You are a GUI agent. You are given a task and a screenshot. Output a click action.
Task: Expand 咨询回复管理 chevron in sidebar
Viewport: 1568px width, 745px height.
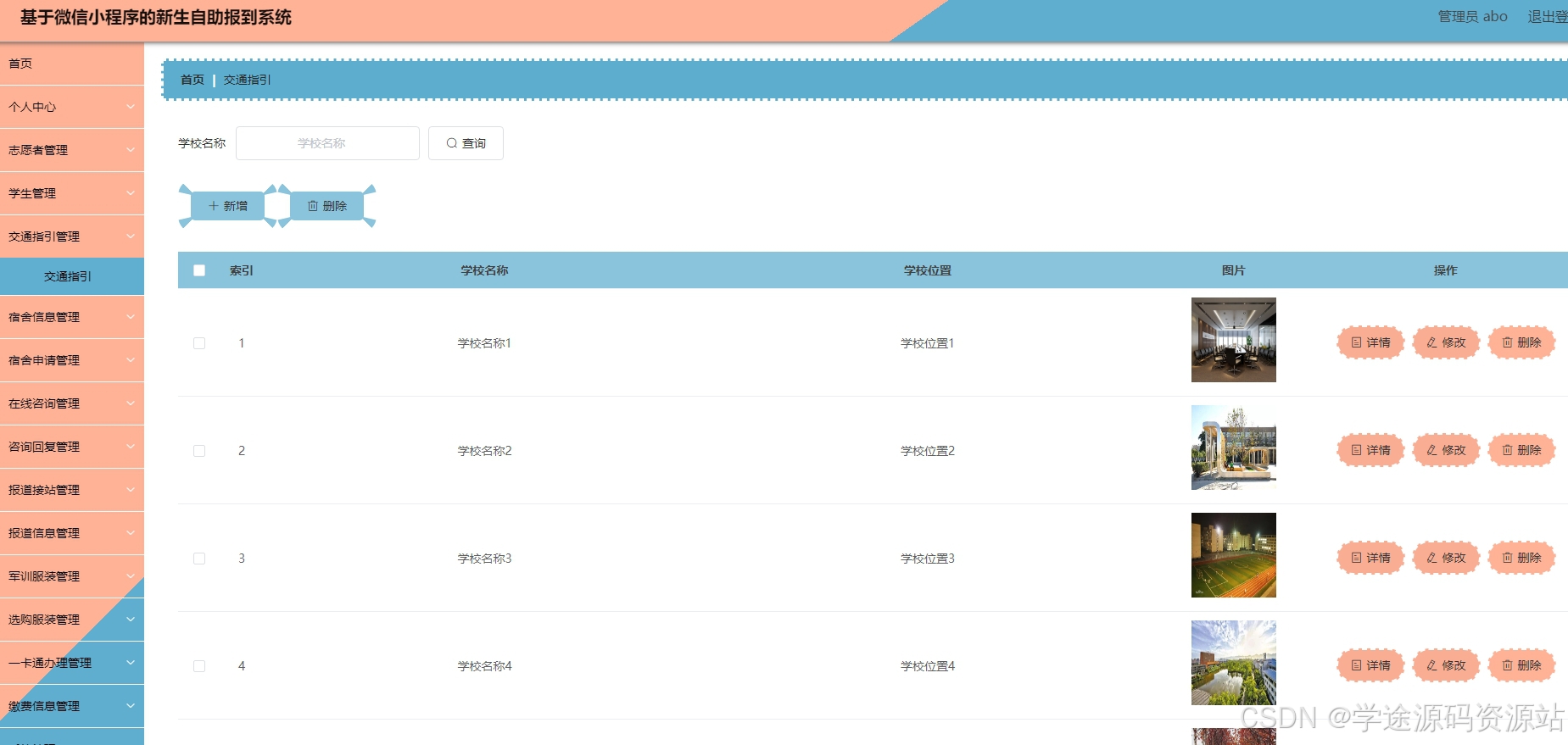coord(131,447)
